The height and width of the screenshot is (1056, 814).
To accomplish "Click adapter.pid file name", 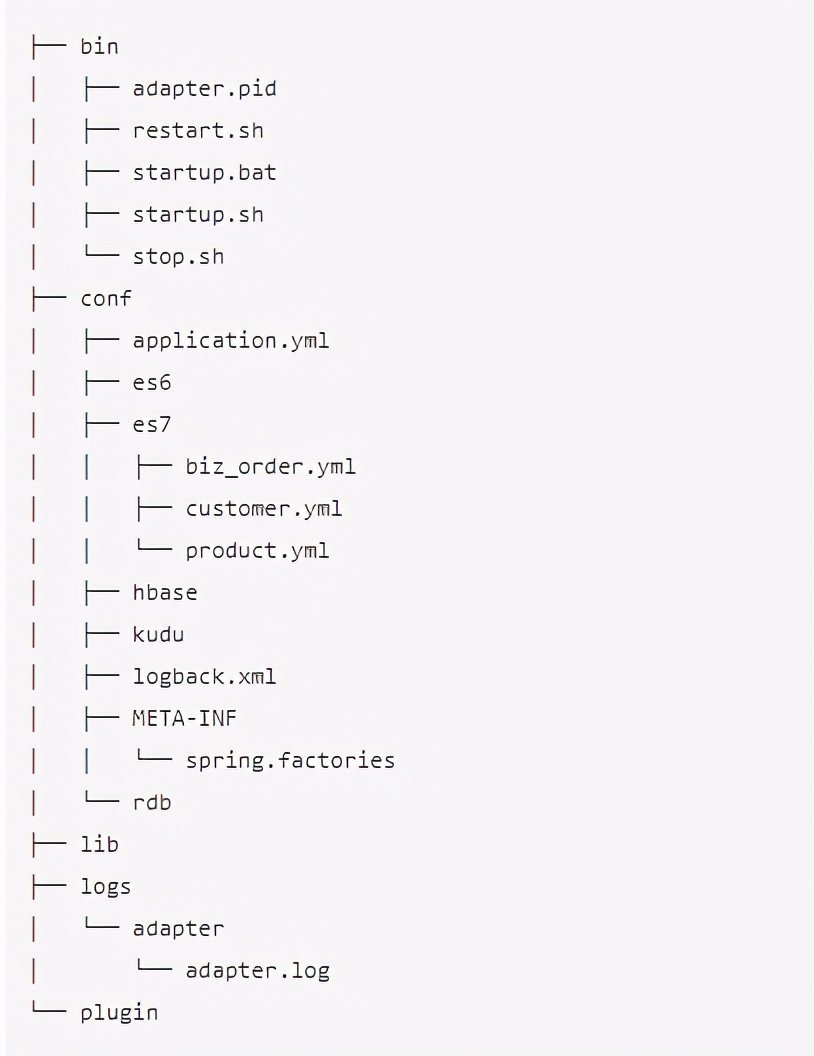I will [204, 89].
